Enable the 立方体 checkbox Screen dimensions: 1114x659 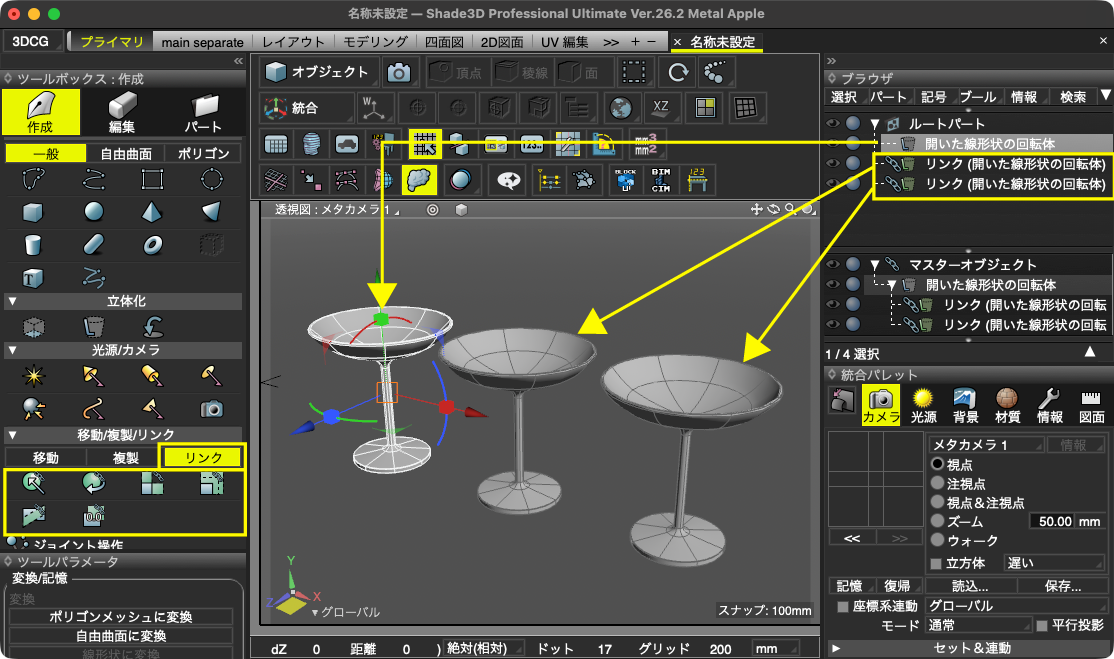point(936,564)
